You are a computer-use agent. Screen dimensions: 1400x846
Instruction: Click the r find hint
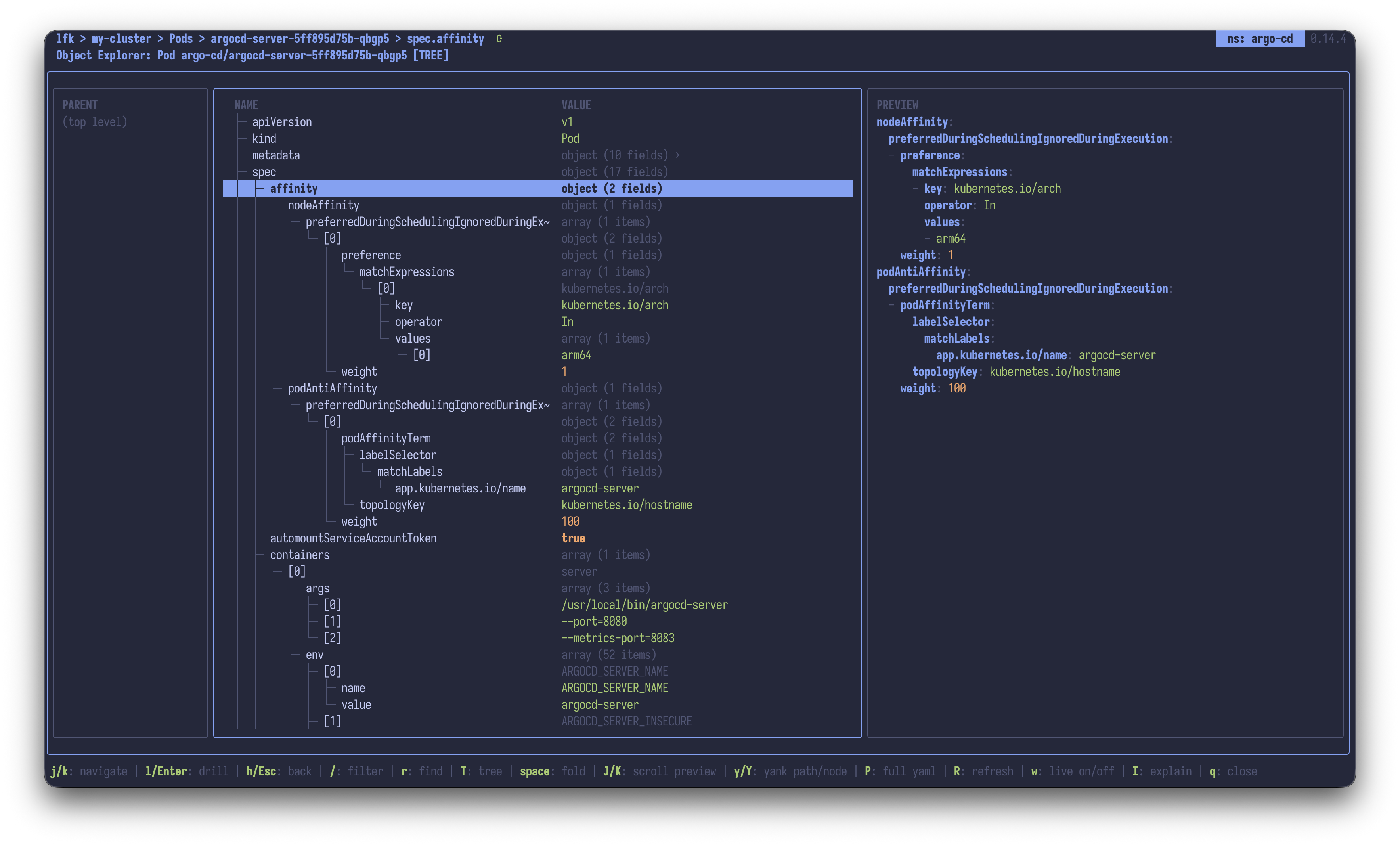point(422,771)
